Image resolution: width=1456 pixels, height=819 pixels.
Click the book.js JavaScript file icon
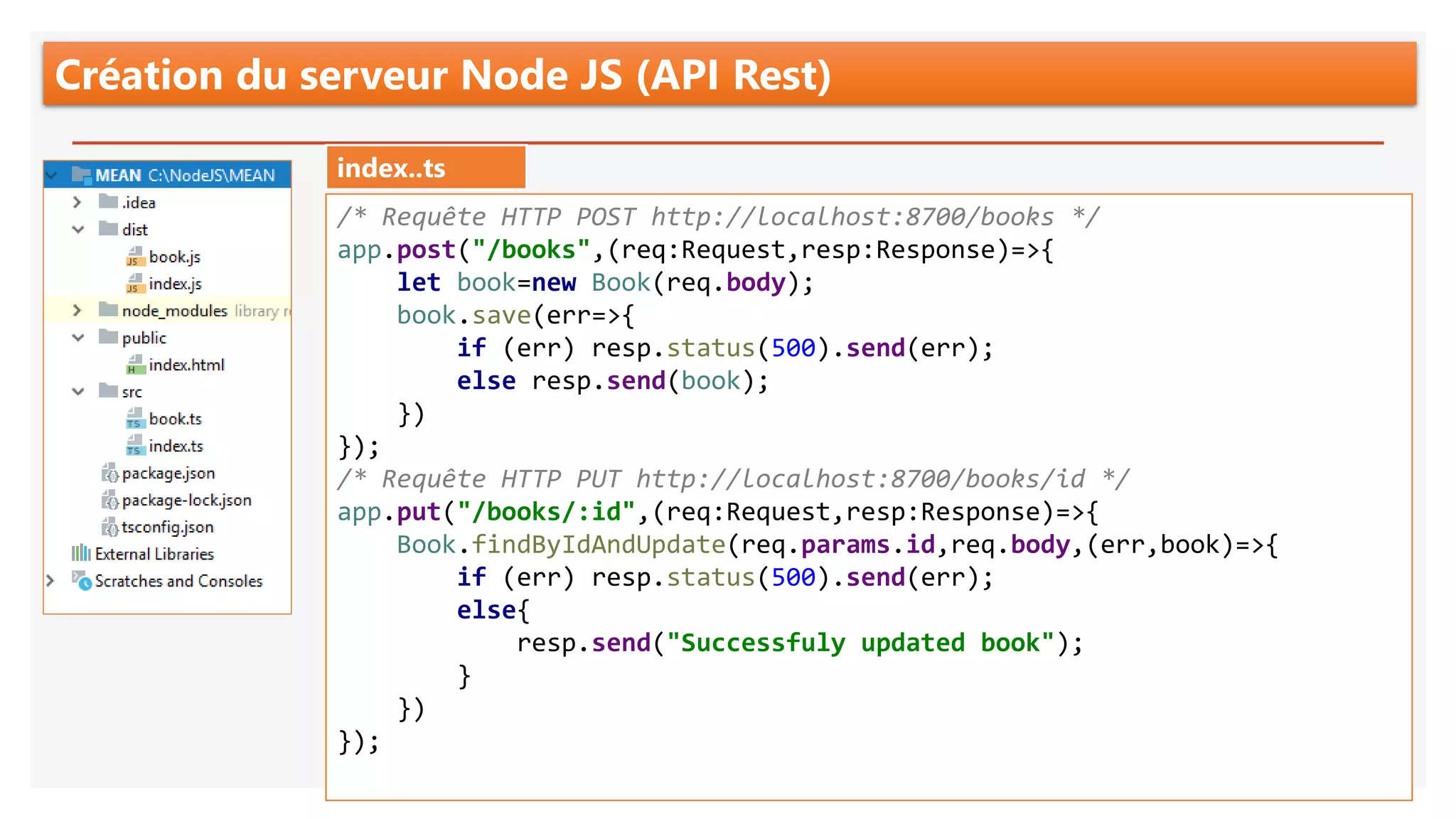(x=135, y=256)
